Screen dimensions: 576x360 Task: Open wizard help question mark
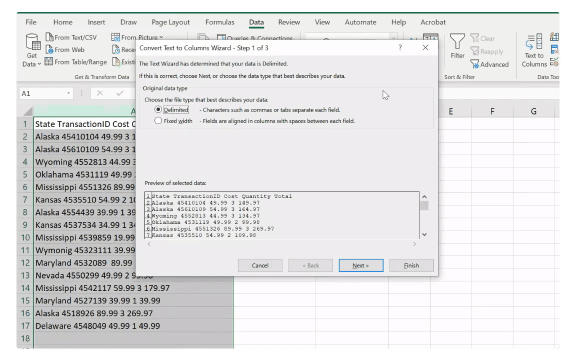(400, 47)
